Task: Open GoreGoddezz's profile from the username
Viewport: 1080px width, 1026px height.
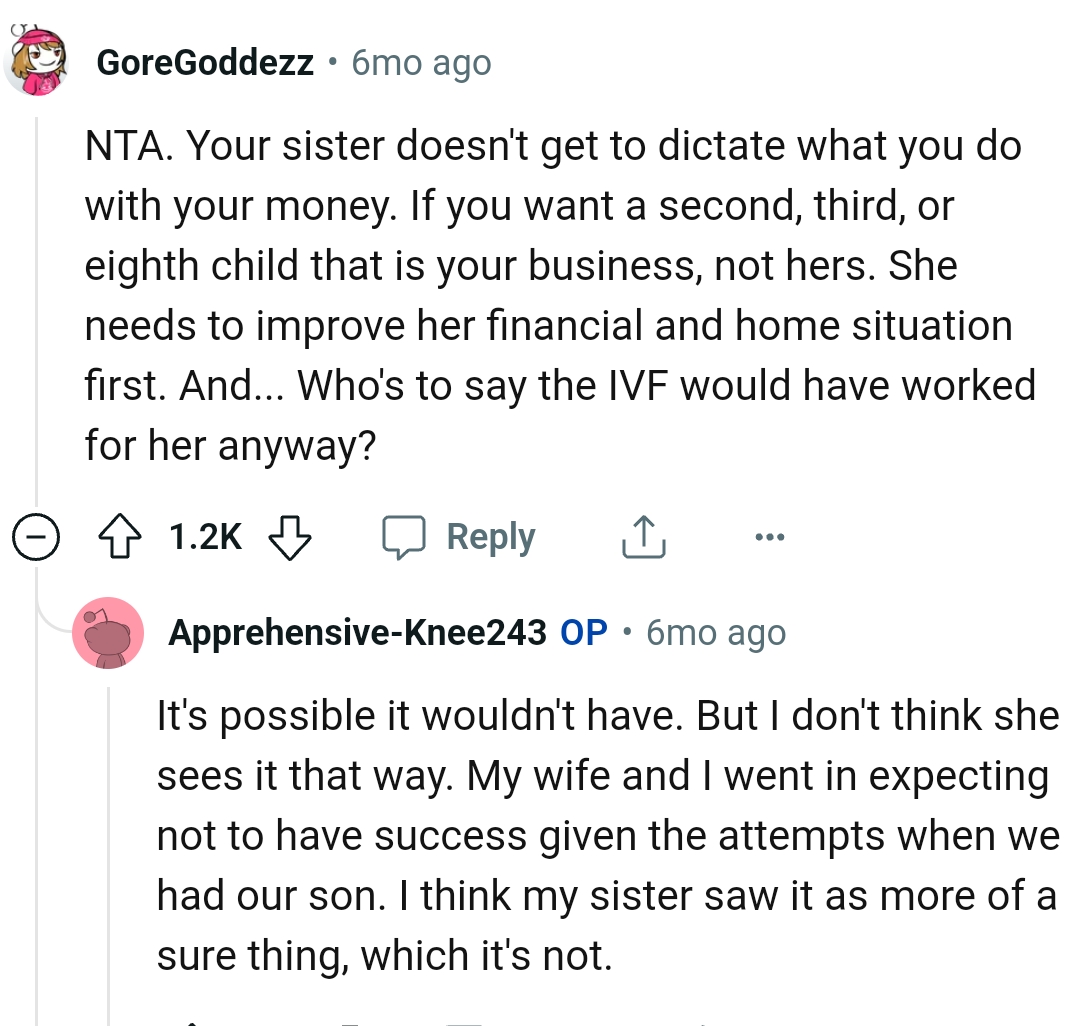Action: point(204,62)
